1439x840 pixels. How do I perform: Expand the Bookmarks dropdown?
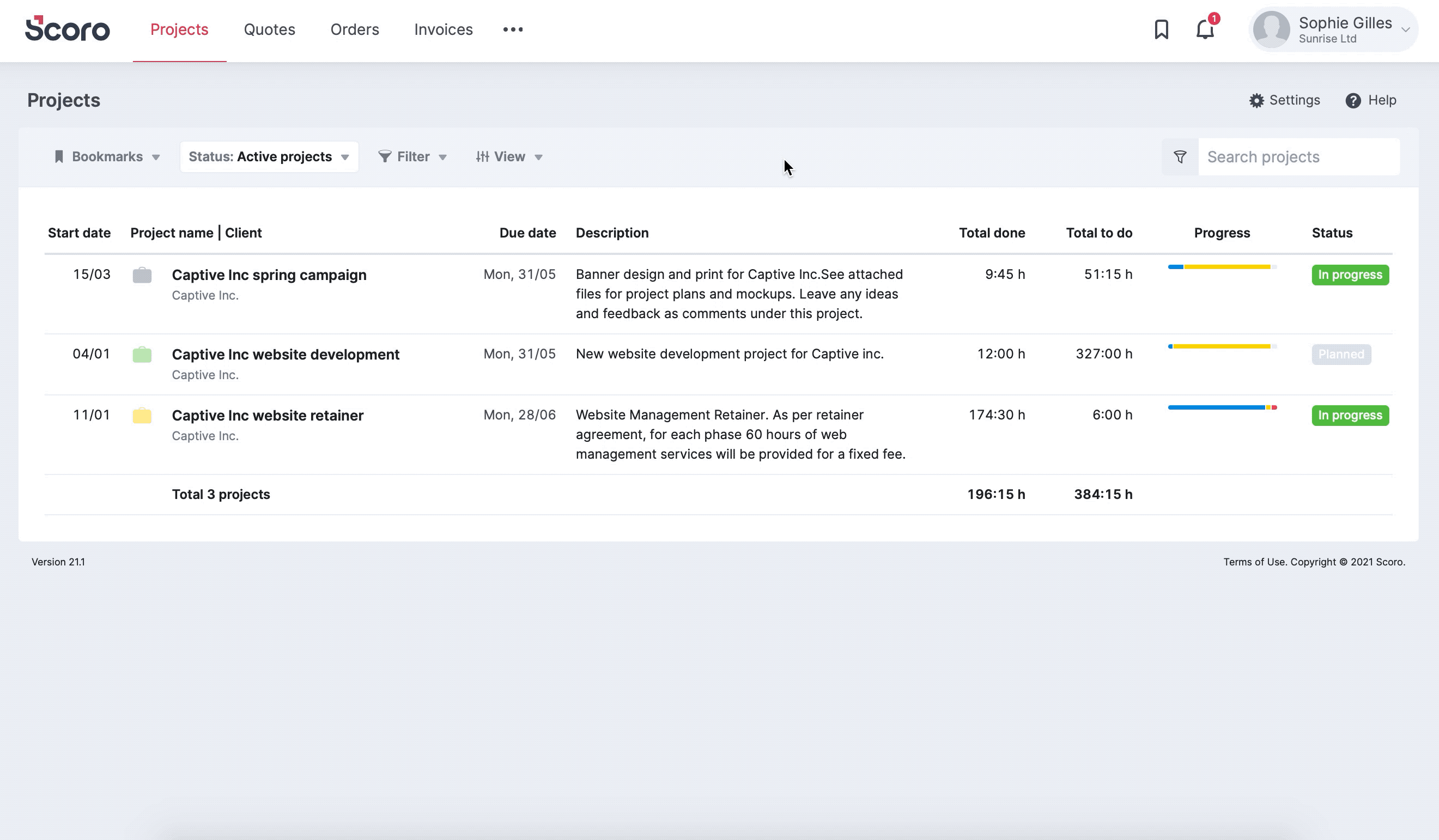[x=107, y=157]
